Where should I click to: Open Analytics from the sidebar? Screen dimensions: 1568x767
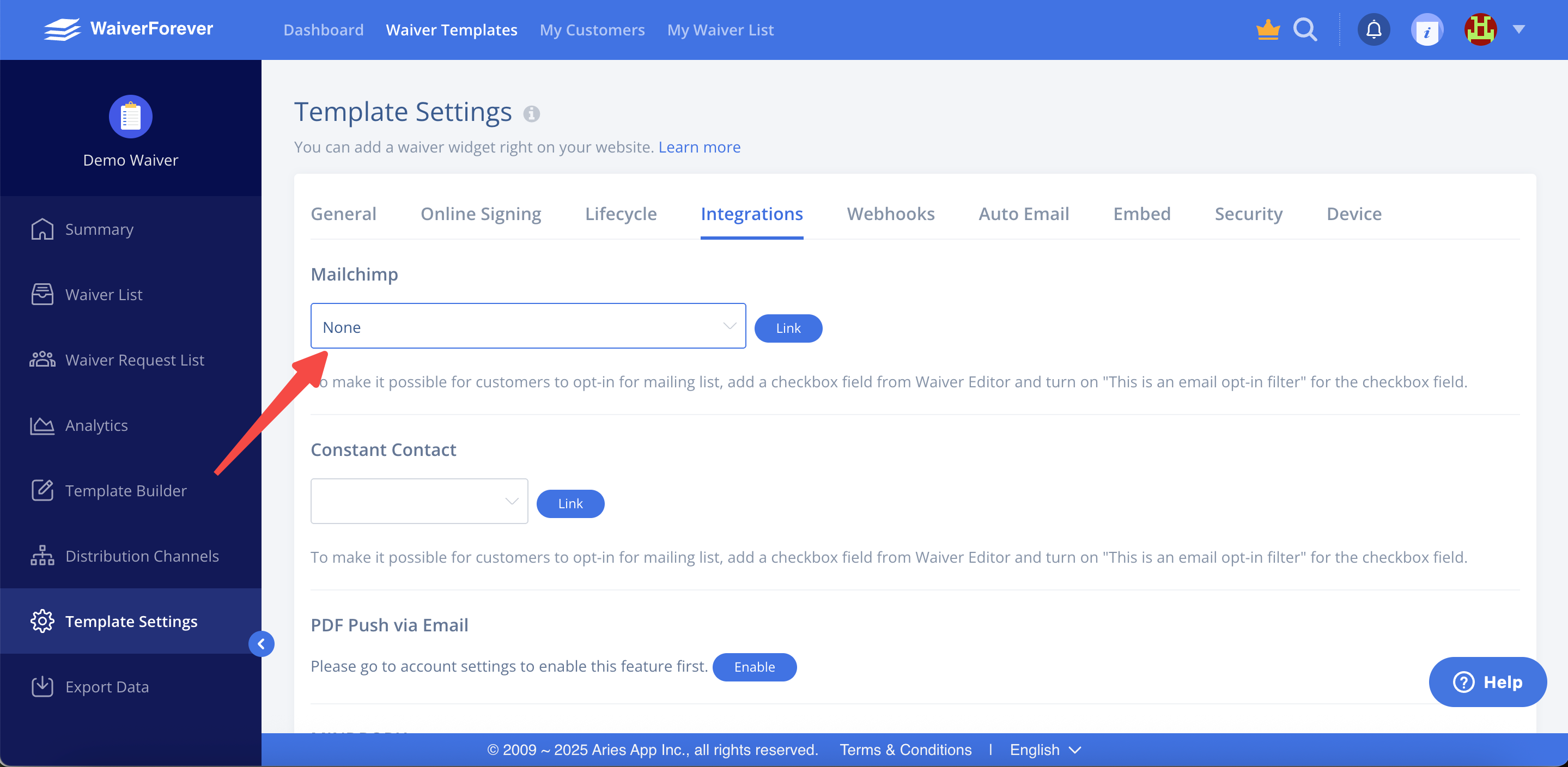[x=96, y=425]
